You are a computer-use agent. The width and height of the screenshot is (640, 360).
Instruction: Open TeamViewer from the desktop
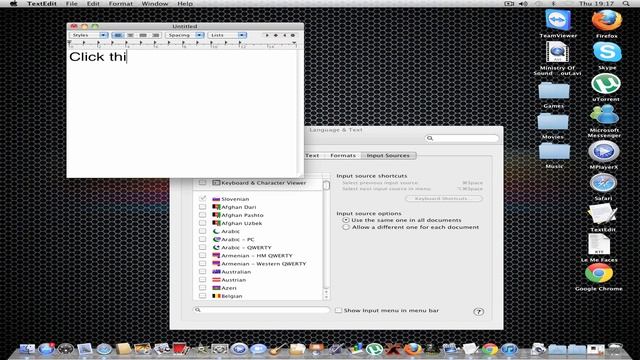pyautogui.click(x=558, y=19)
